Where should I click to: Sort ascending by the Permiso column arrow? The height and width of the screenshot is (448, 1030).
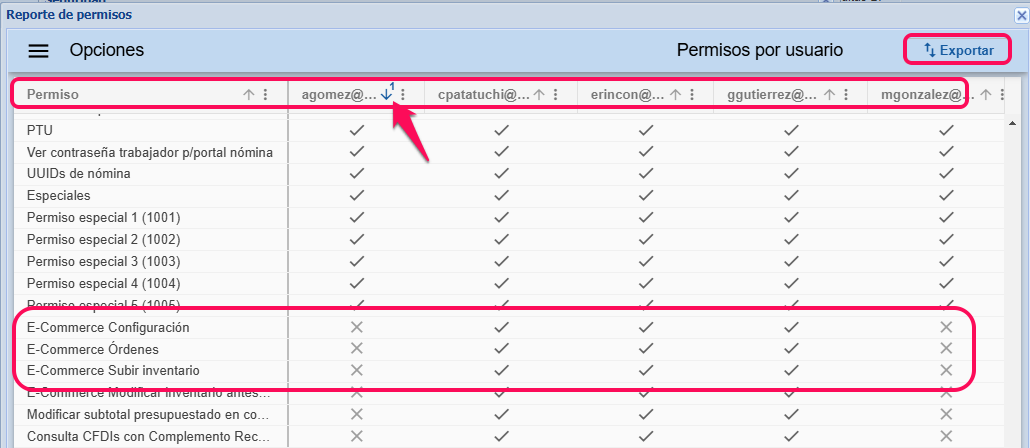249,95
